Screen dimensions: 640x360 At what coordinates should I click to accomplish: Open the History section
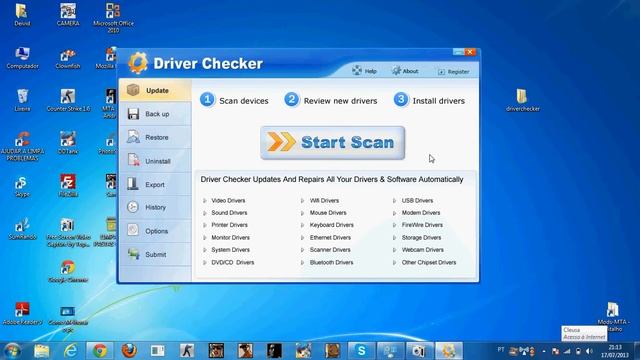[x=155, y=207]
